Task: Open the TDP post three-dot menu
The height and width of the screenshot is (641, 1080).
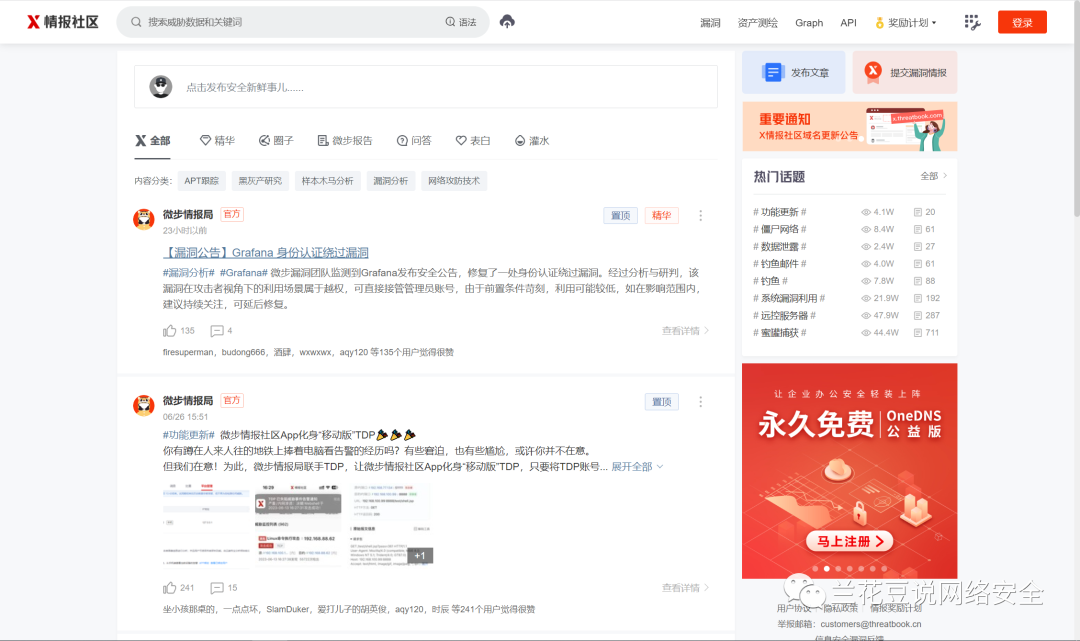Action: tap(700, 401)
